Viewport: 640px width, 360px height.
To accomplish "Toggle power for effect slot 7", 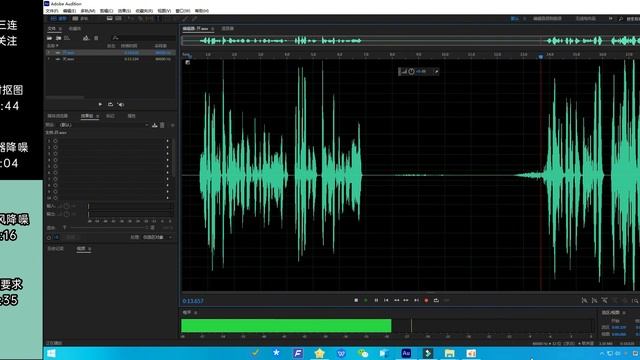I will click(x=55, y=179).
